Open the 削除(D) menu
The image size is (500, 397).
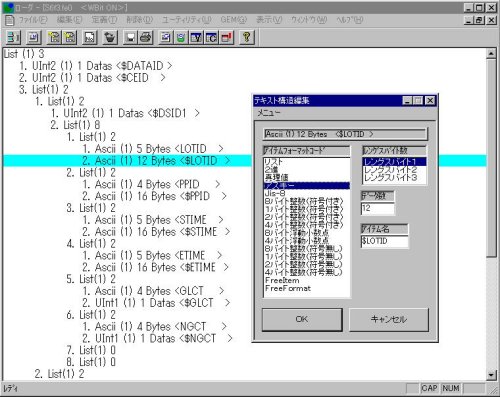(140, 20)
